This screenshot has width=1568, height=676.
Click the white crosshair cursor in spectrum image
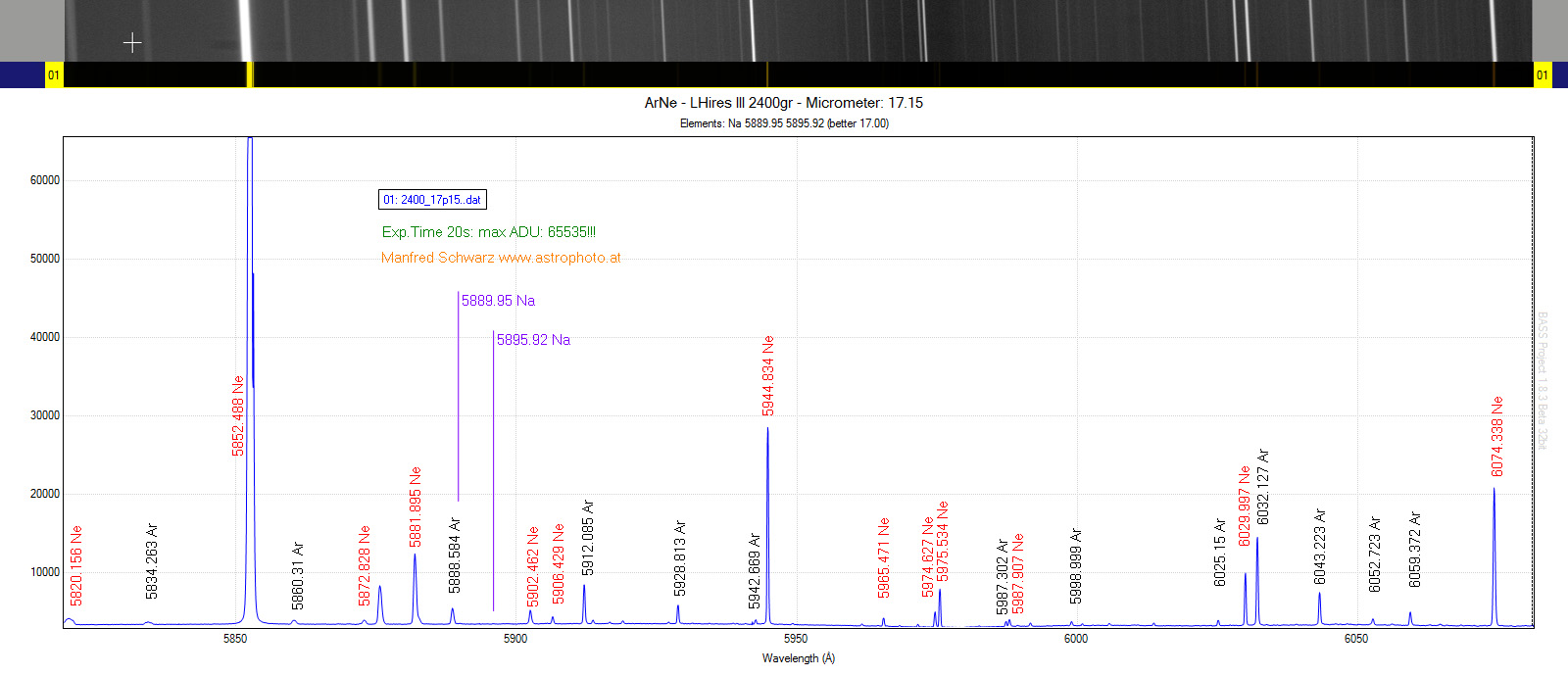click(x=132, y=43)
